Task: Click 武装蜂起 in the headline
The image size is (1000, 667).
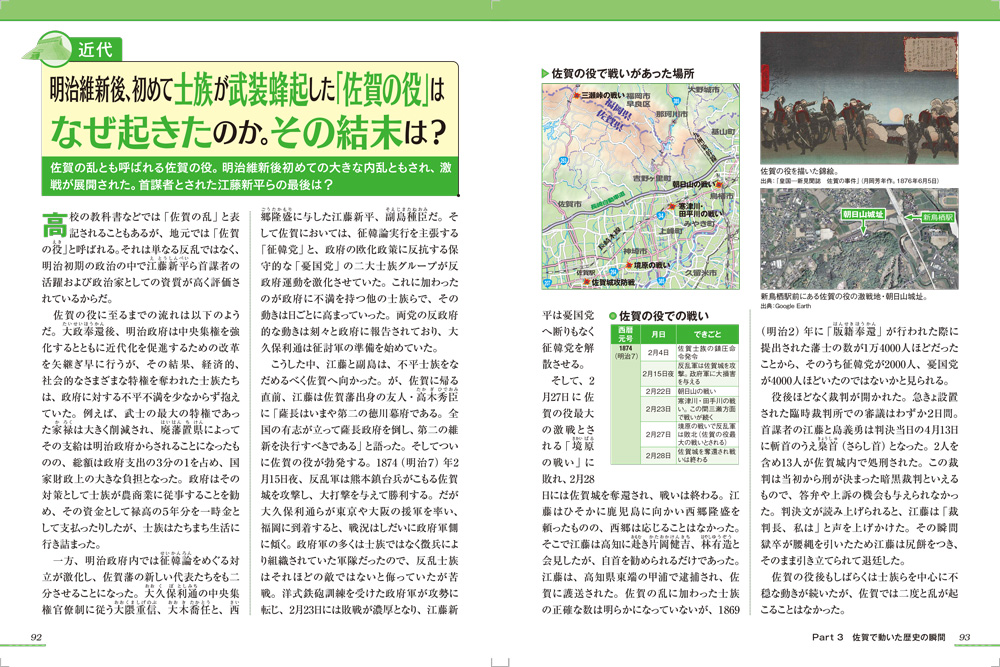Action: 268,90
